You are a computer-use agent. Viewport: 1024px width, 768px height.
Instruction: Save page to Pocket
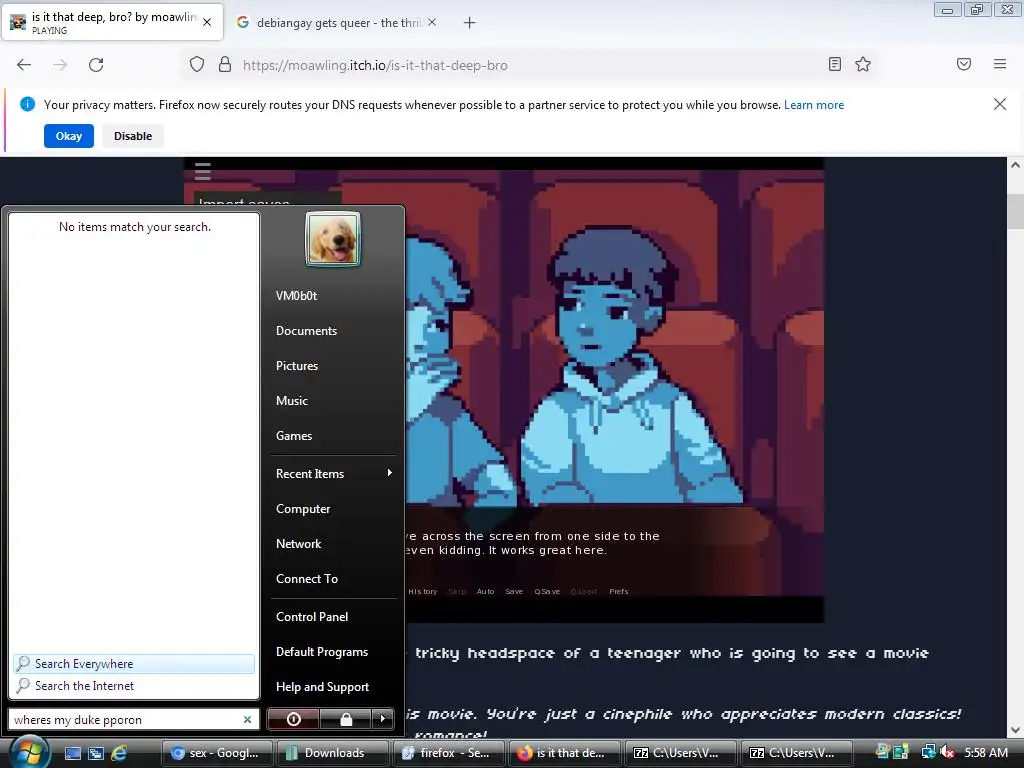[963, 64]
